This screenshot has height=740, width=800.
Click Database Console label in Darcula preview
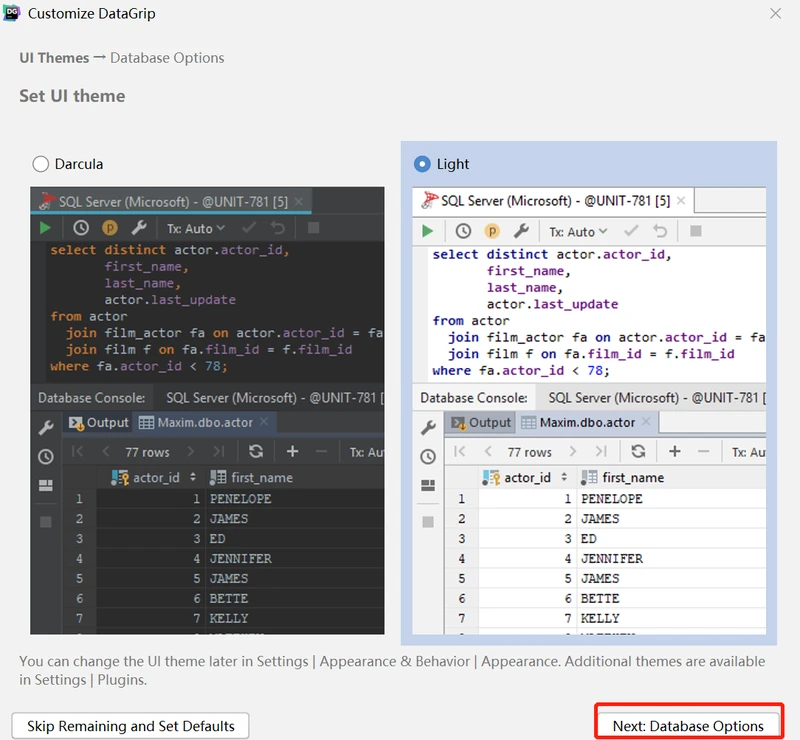[x=91, y=398]
